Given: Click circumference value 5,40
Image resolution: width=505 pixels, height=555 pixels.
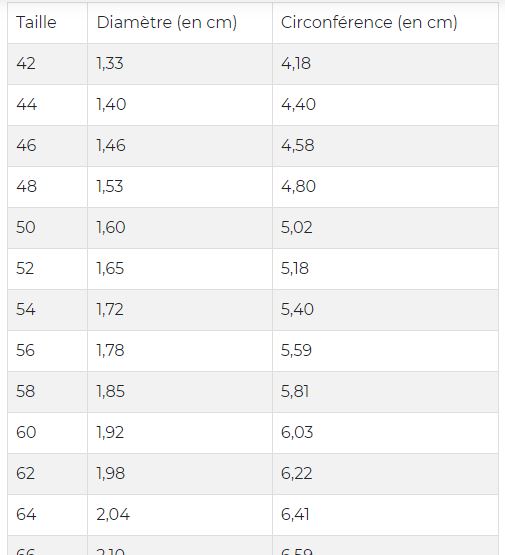Looking at the screenshot, I should (x=297, y=310).
